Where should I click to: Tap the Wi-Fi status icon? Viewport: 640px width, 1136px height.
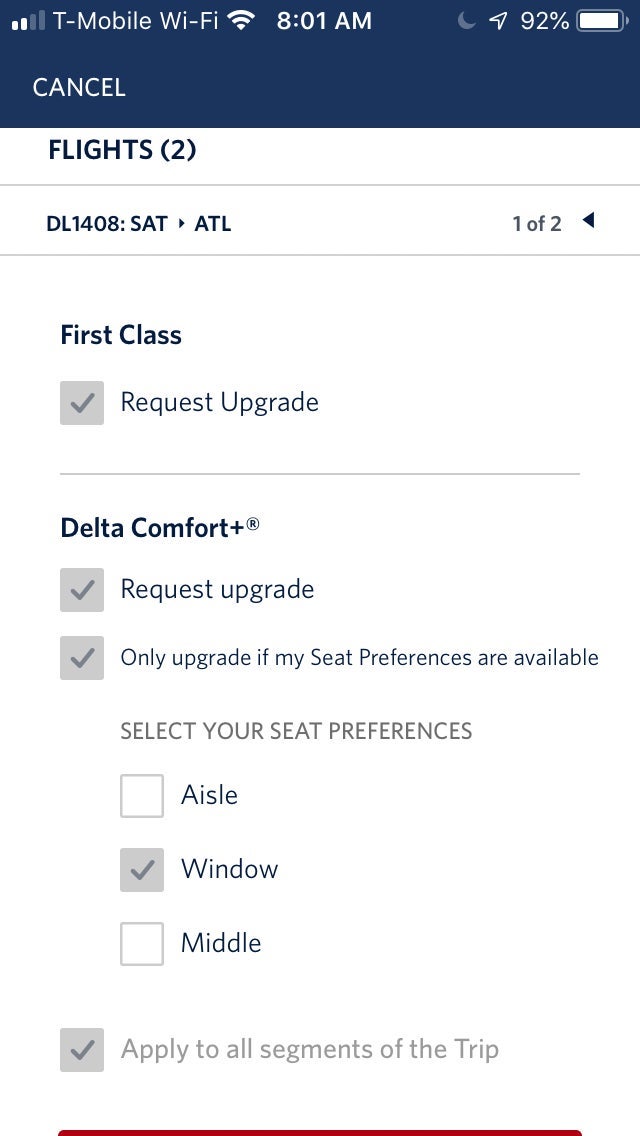(240, 21)
